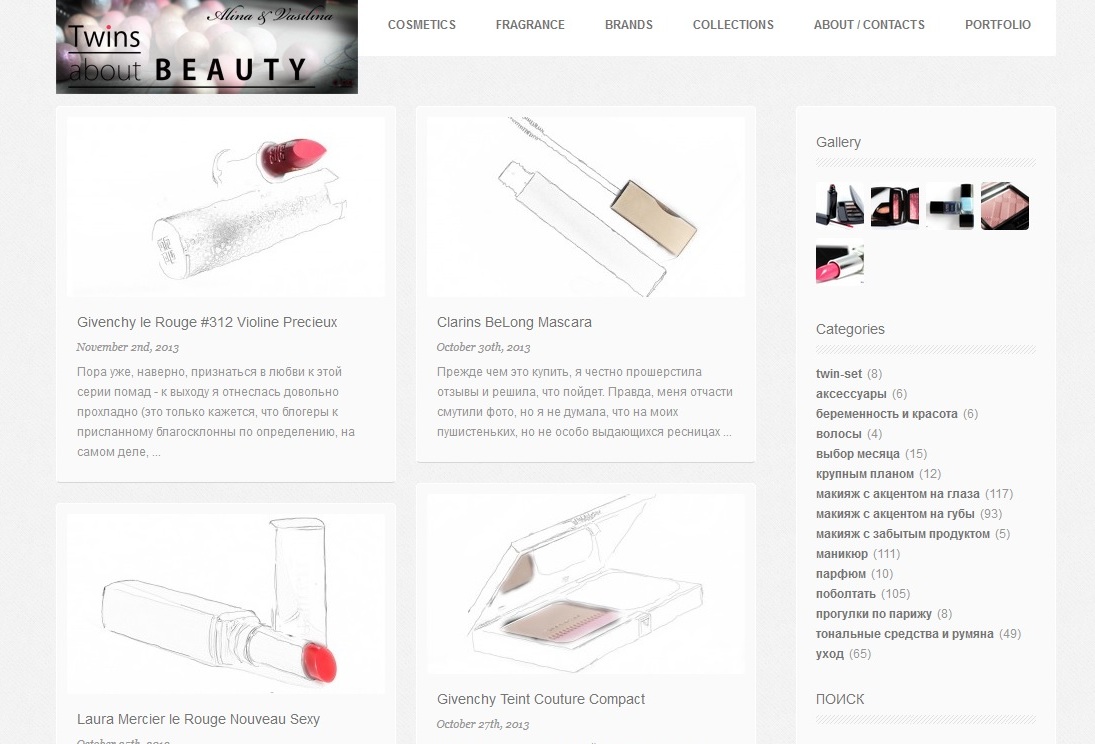Select the маникюр category link
The image size is (1095, 744).
pyautogui.click(x=842, y=554)
